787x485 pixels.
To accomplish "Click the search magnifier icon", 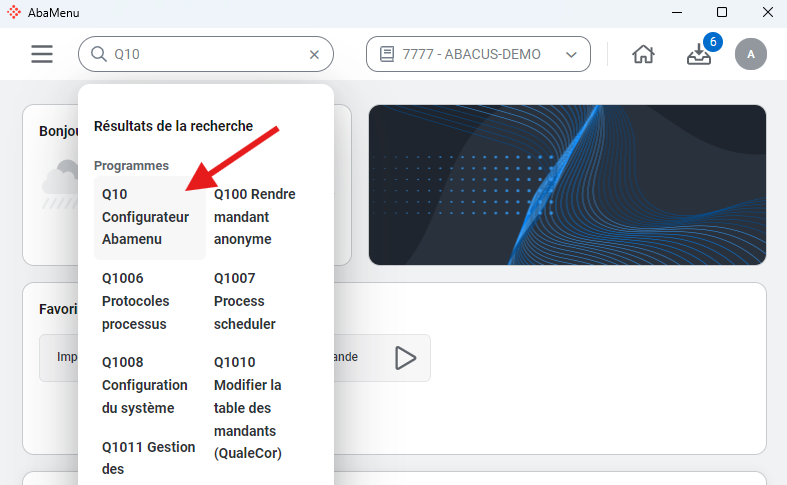I will (x=99, y=54).
